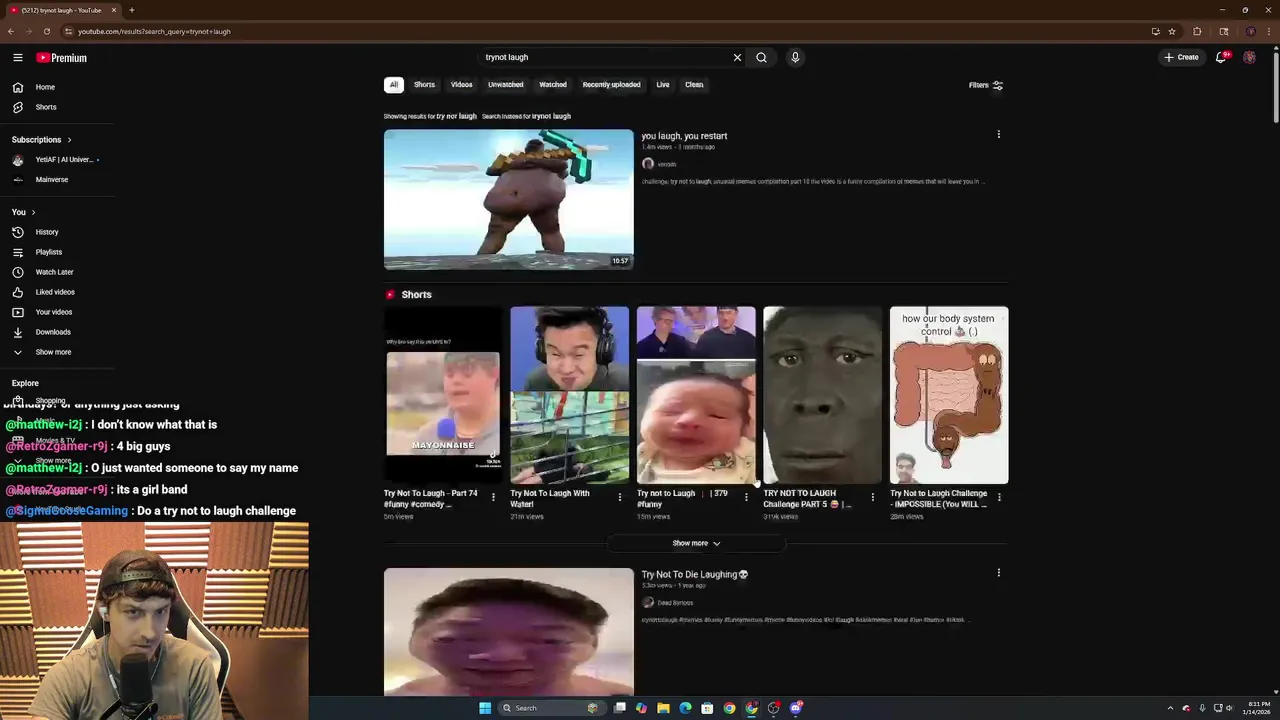Screen dimensions: 1280x720
Task: Open the YouTube hamburger guide menu
Action: tap(18, 58)
